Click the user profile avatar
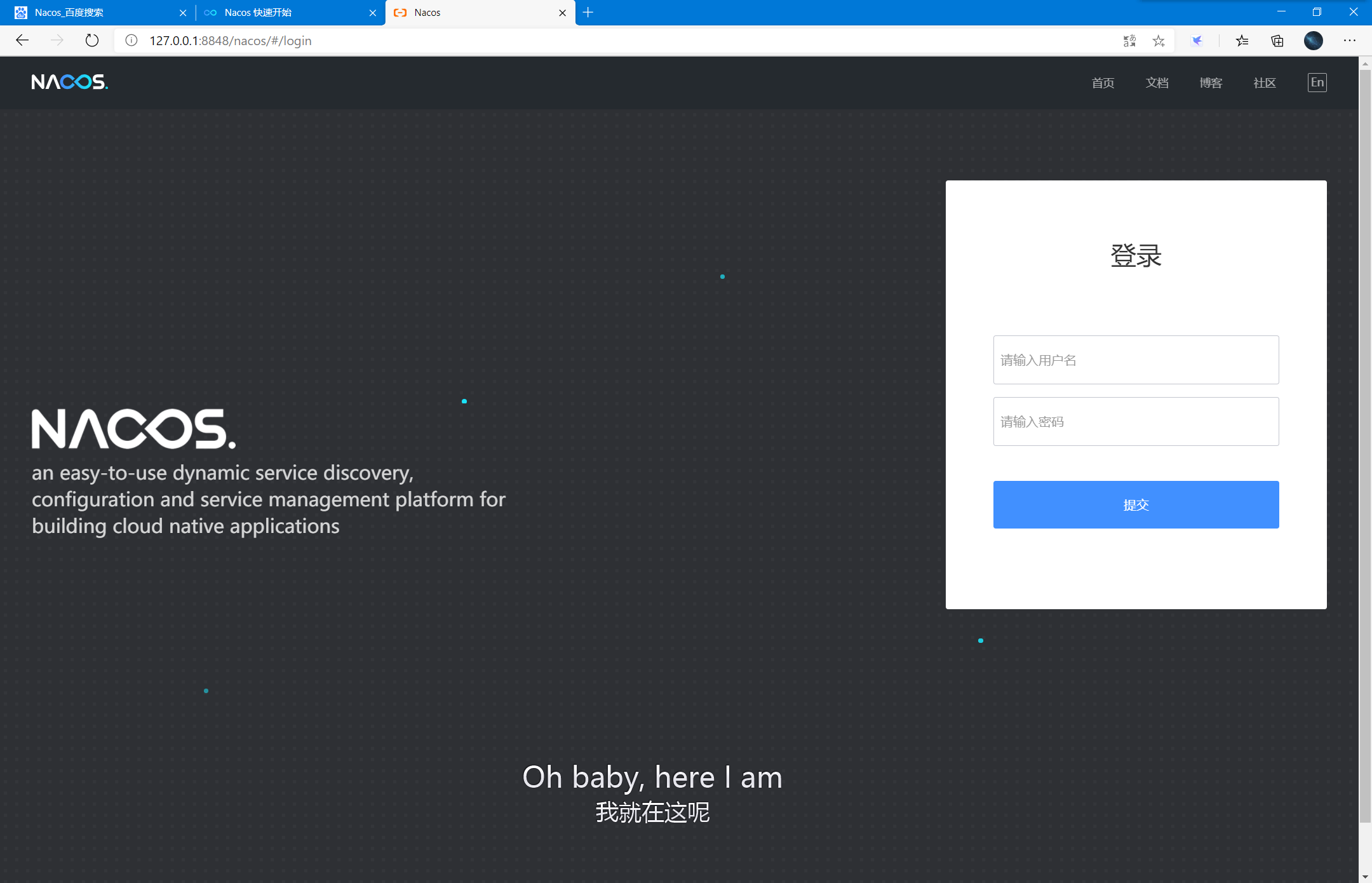 pyautogui.click(x=1313, y=41)
